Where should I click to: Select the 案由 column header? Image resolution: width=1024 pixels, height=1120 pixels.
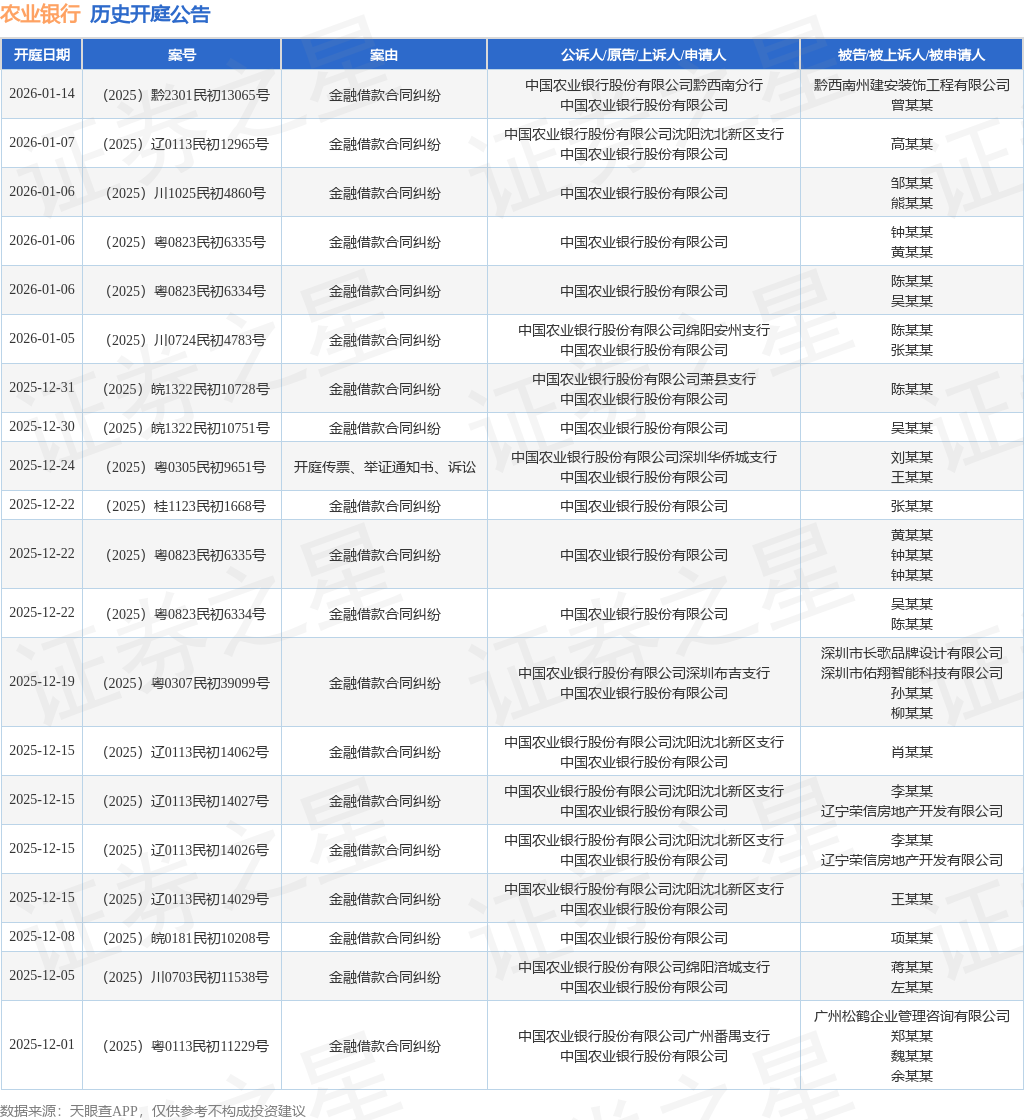pyautogui.click(x=384, y=55)
